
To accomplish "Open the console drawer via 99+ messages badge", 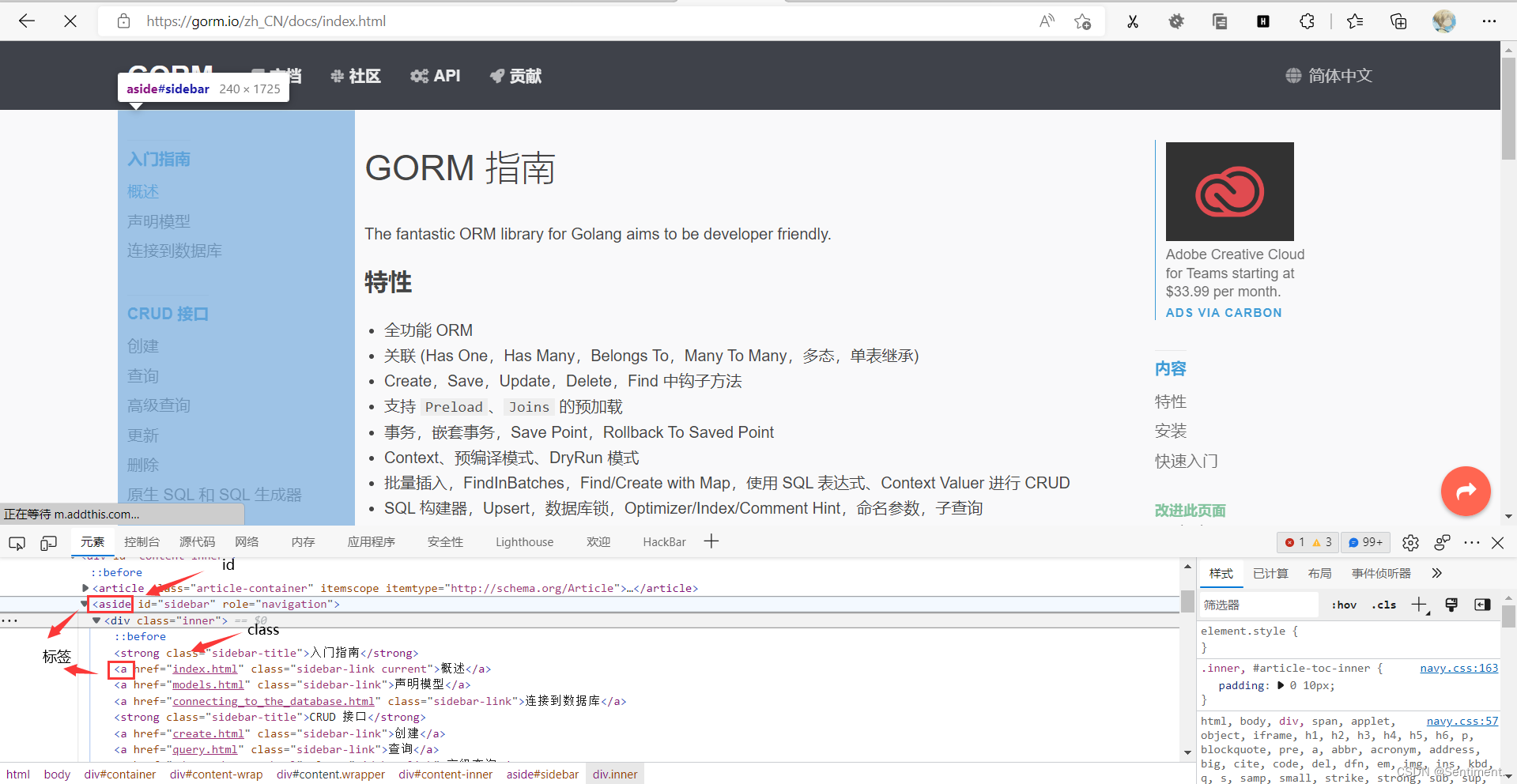I will tap(1365, 542).
